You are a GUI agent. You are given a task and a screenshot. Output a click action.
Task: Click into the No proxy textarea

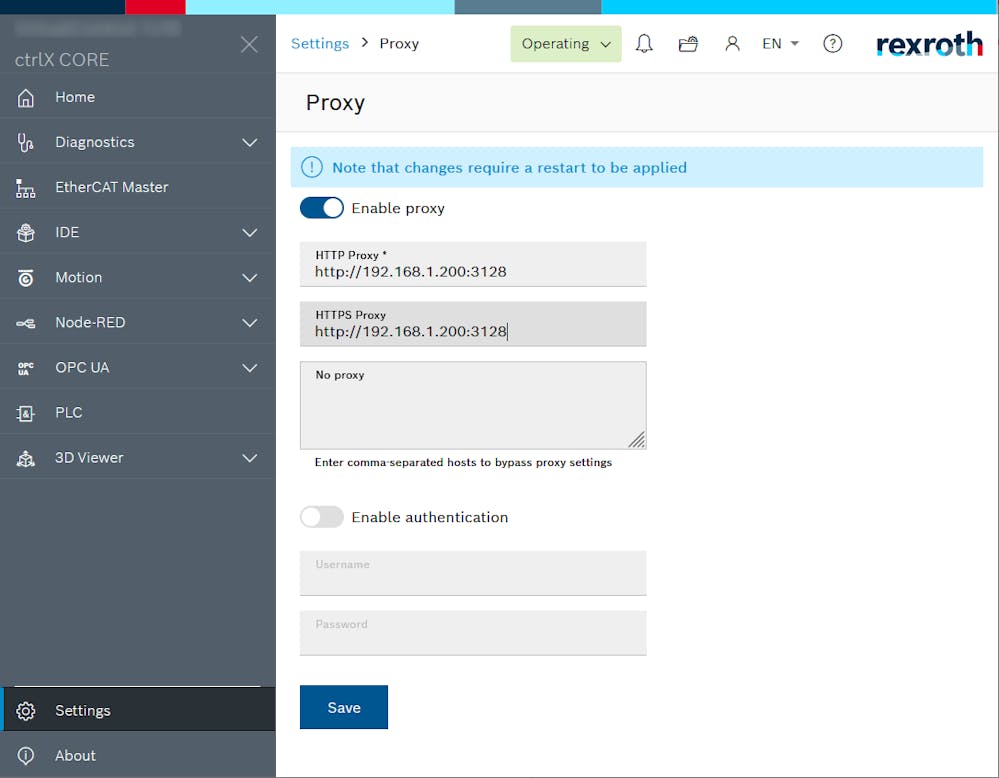473,405
